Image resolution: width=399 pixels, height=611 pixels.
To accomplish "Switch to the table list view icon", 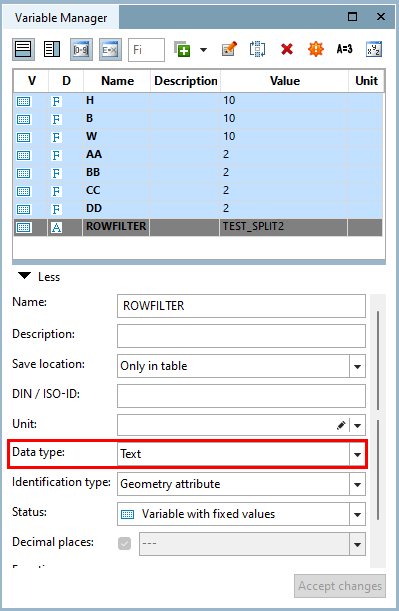I will point(23,49).
